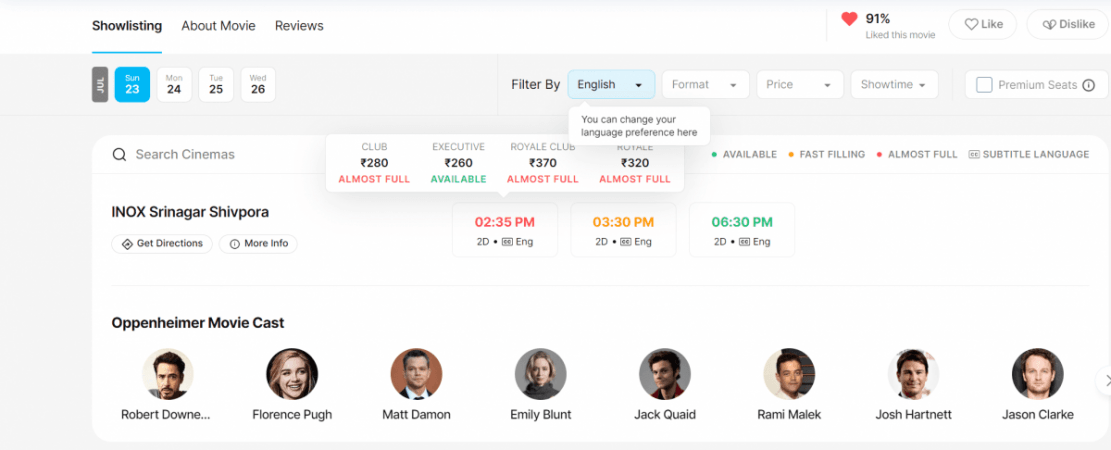Click More Info for INOX Srinagar
The height and width of the screenshot is (450, 1111).
click(x=259, y=244)
